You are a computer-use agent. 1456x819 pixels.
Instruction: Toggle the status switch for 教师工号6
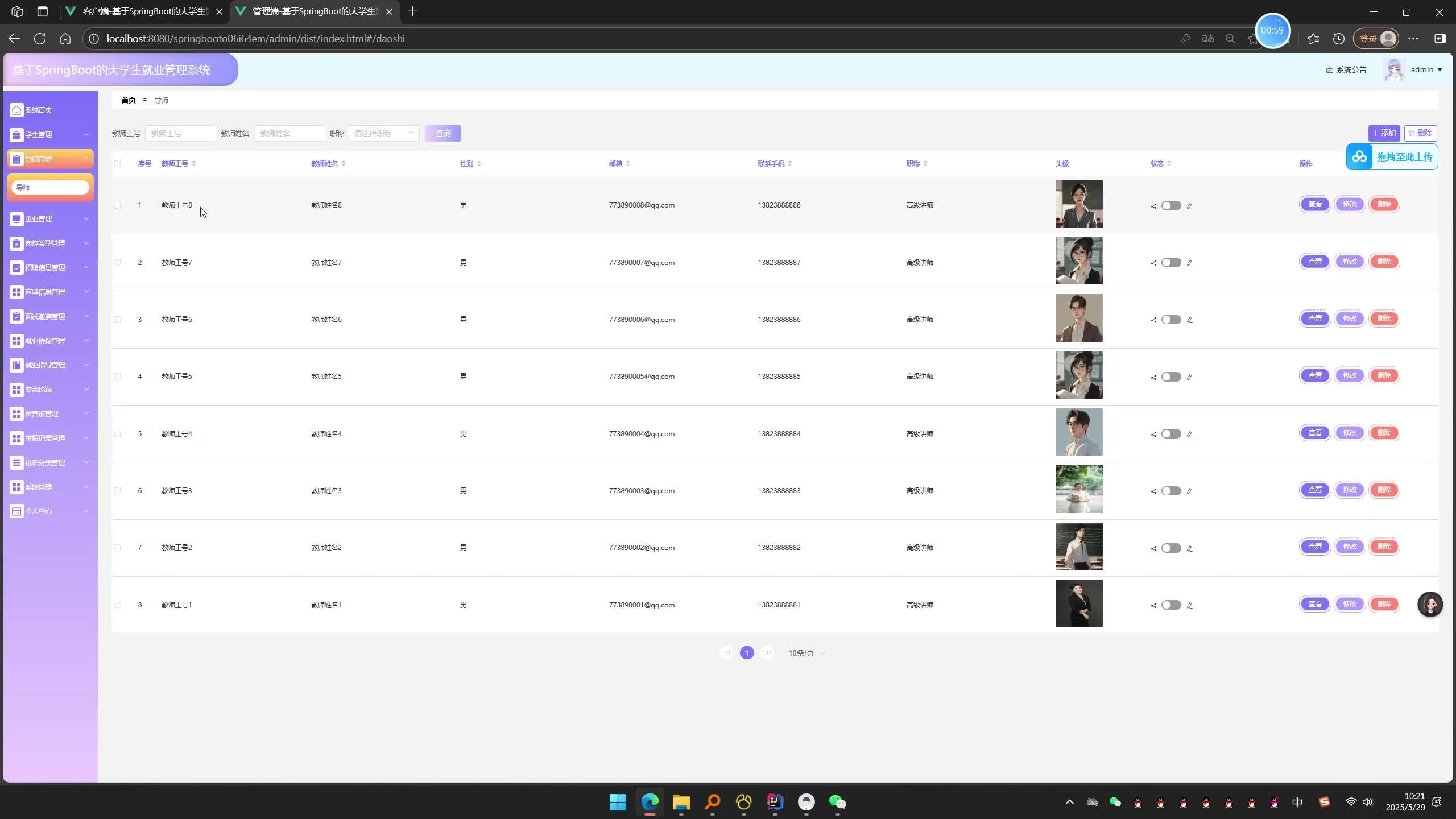(1171, 320)
